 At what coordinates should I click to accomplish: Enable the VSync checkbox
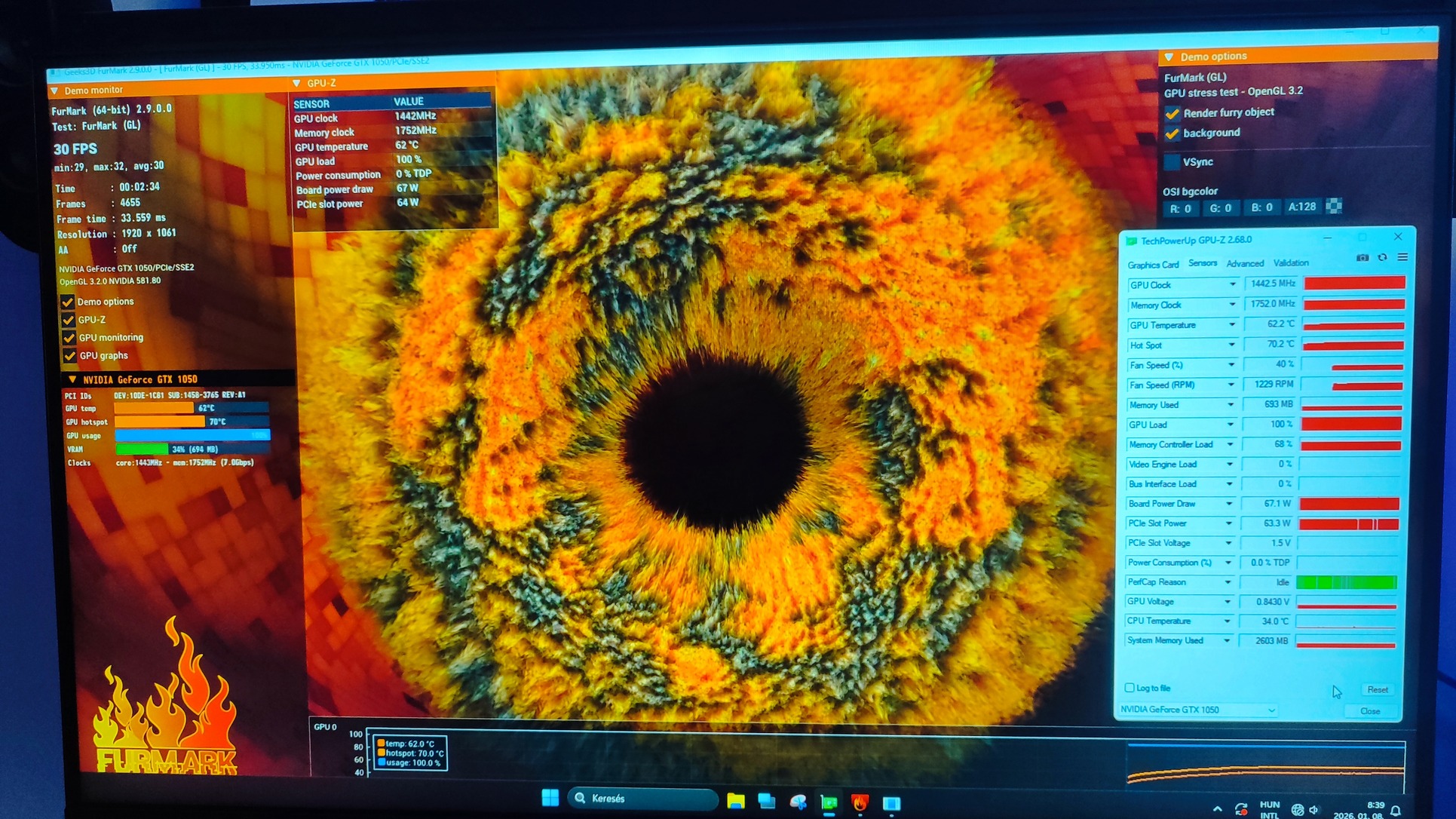(1172, 161)
